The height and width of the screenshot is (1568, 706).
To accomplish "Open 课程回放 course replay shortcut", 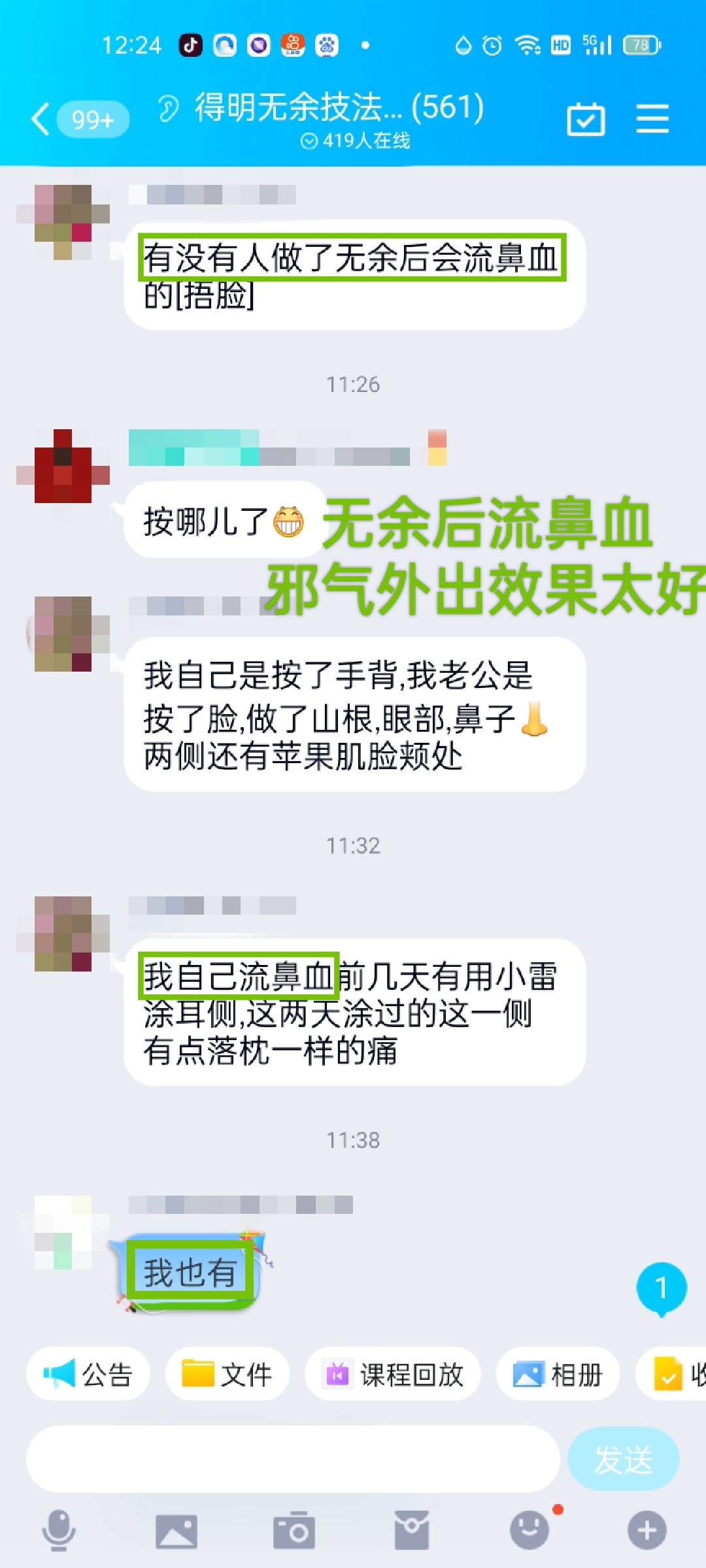I will point(393,1375).
